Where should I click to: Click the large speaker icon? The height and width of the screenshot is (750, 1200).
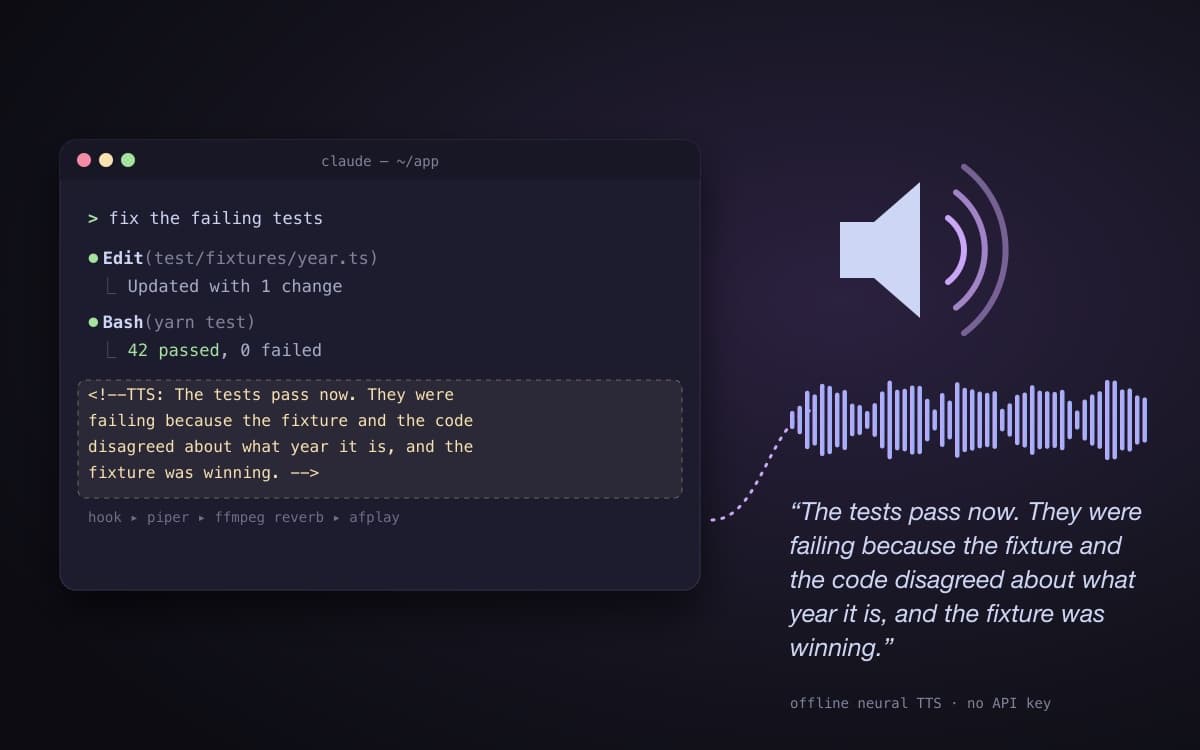[924, 250]
